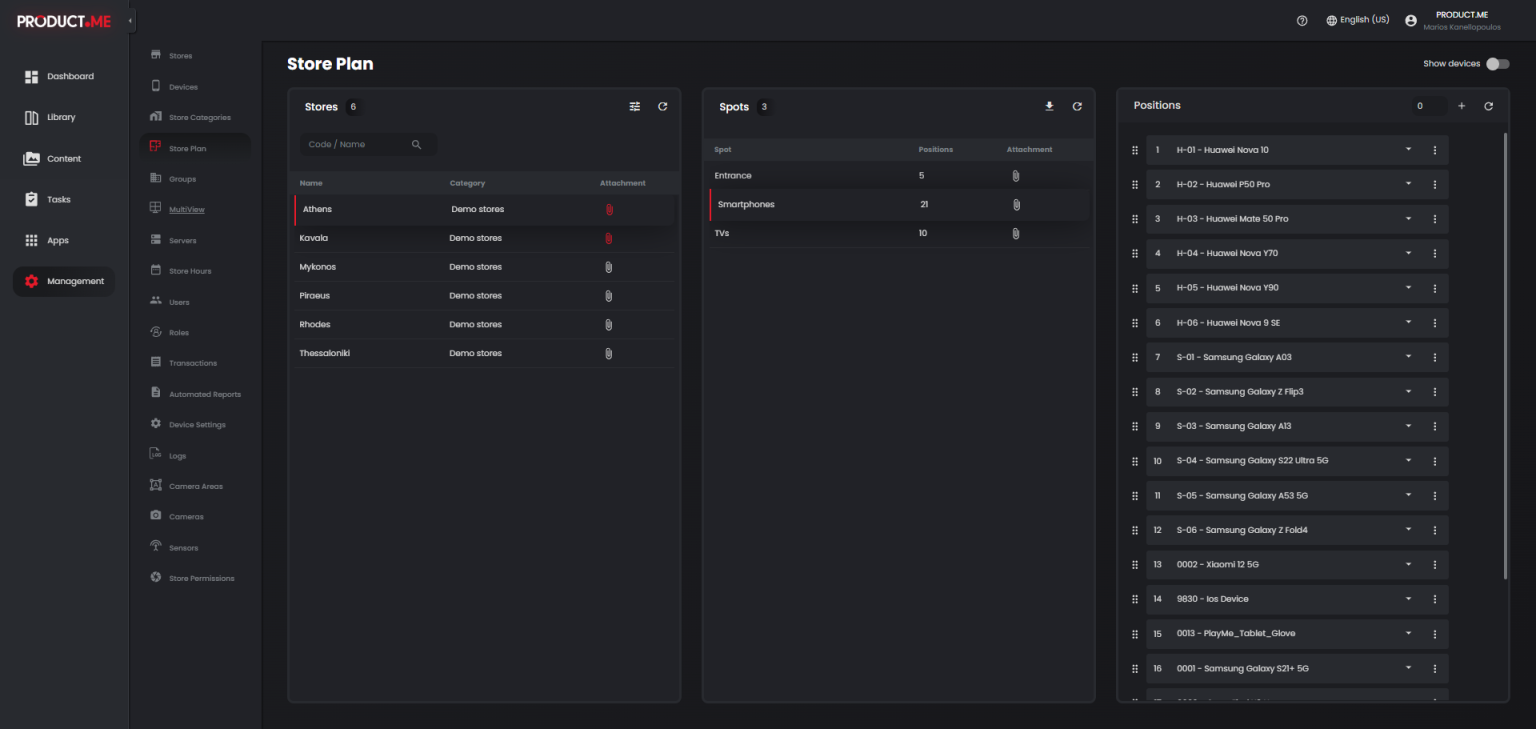Add a new position with the plus button

click(x=1461, y=105)
